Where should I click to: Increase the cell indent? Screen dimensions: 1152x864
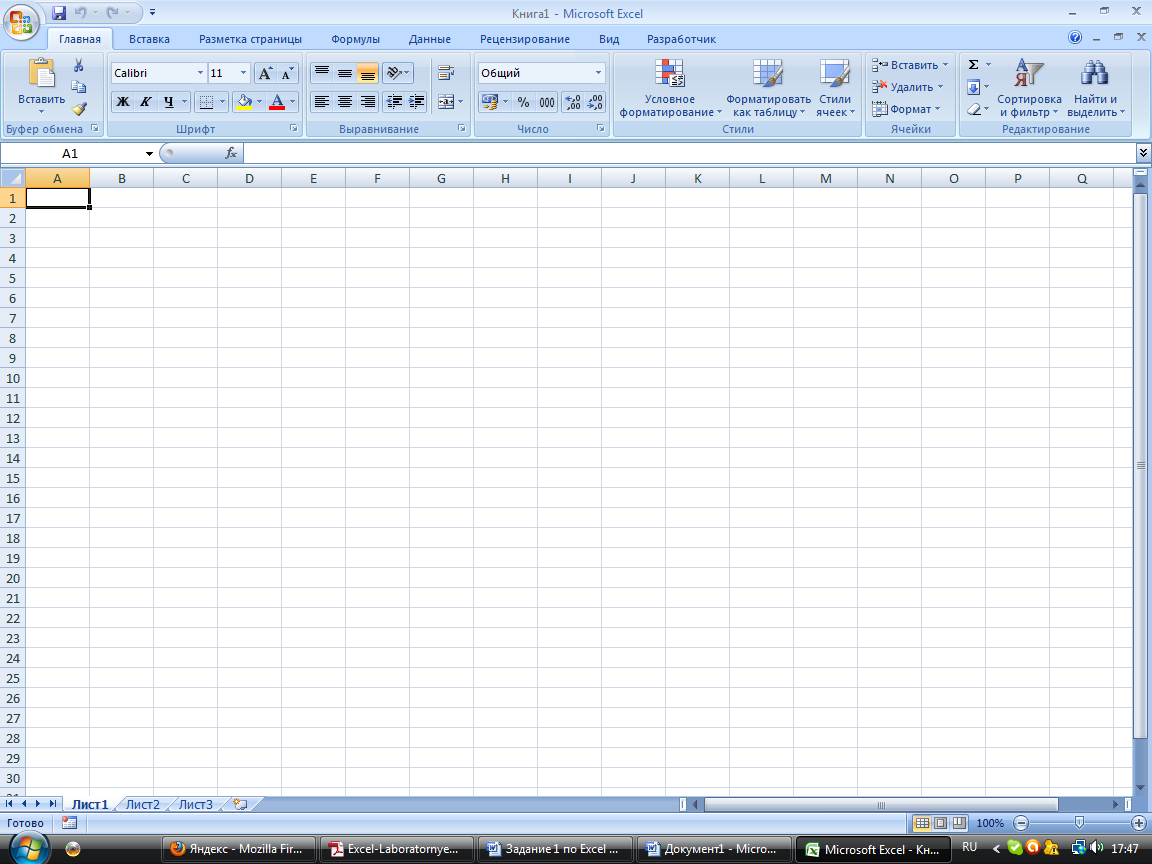point(417,102)
